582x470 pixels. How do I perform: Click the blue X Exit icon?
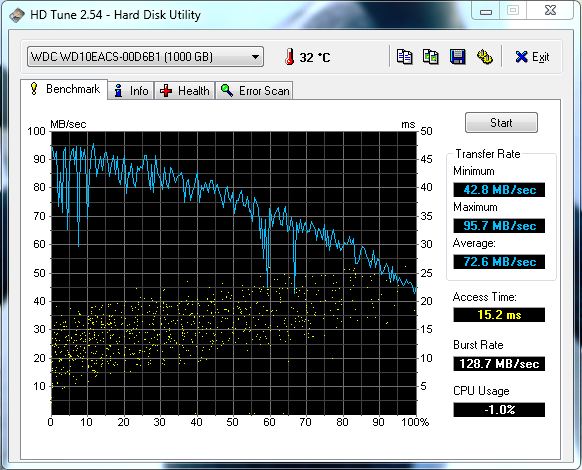click(x=521, y=57)
